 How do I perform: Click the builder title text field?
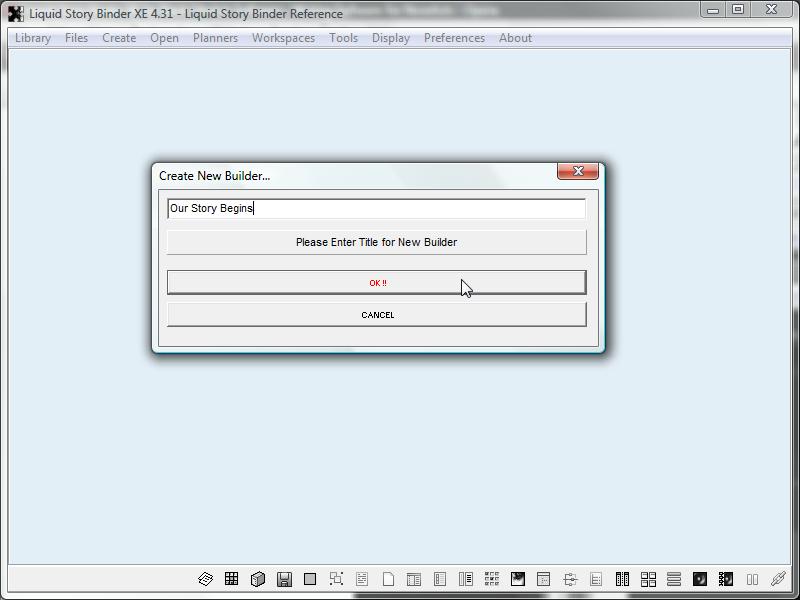click(x=376, y=208)
